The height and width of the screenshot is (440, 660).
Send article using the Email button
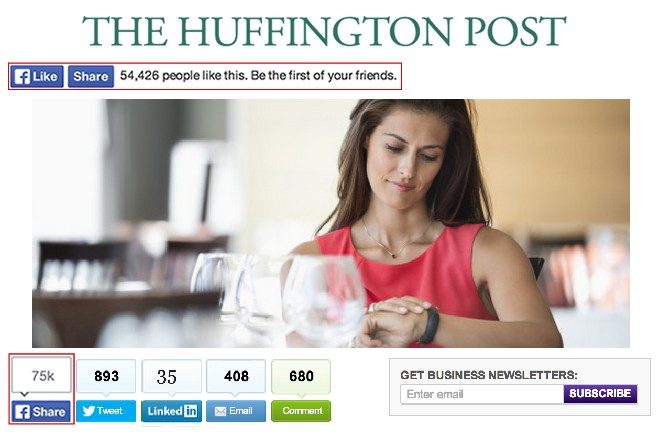(236, 411)
